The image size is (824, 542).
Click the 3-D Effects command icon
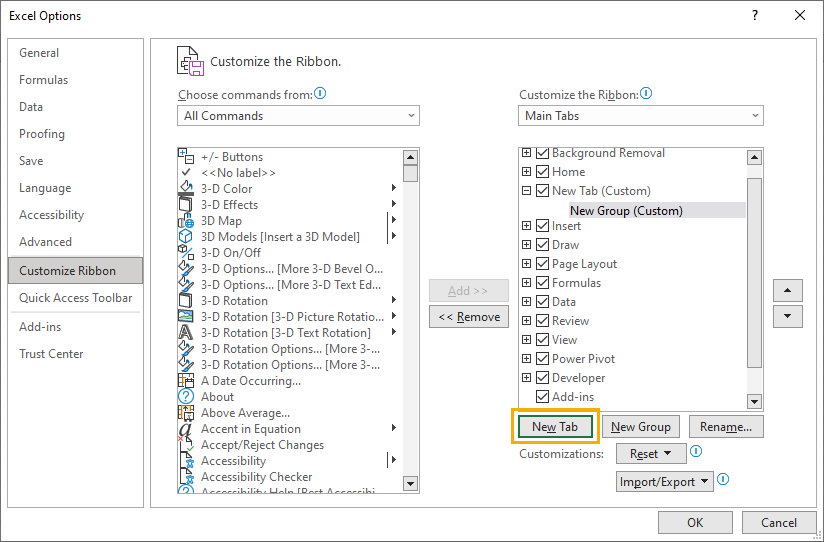pos(186,204)
